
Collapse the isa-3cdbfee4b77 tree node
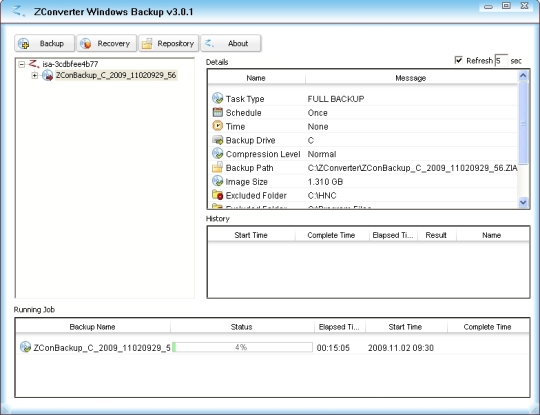[x=22, y=64]
